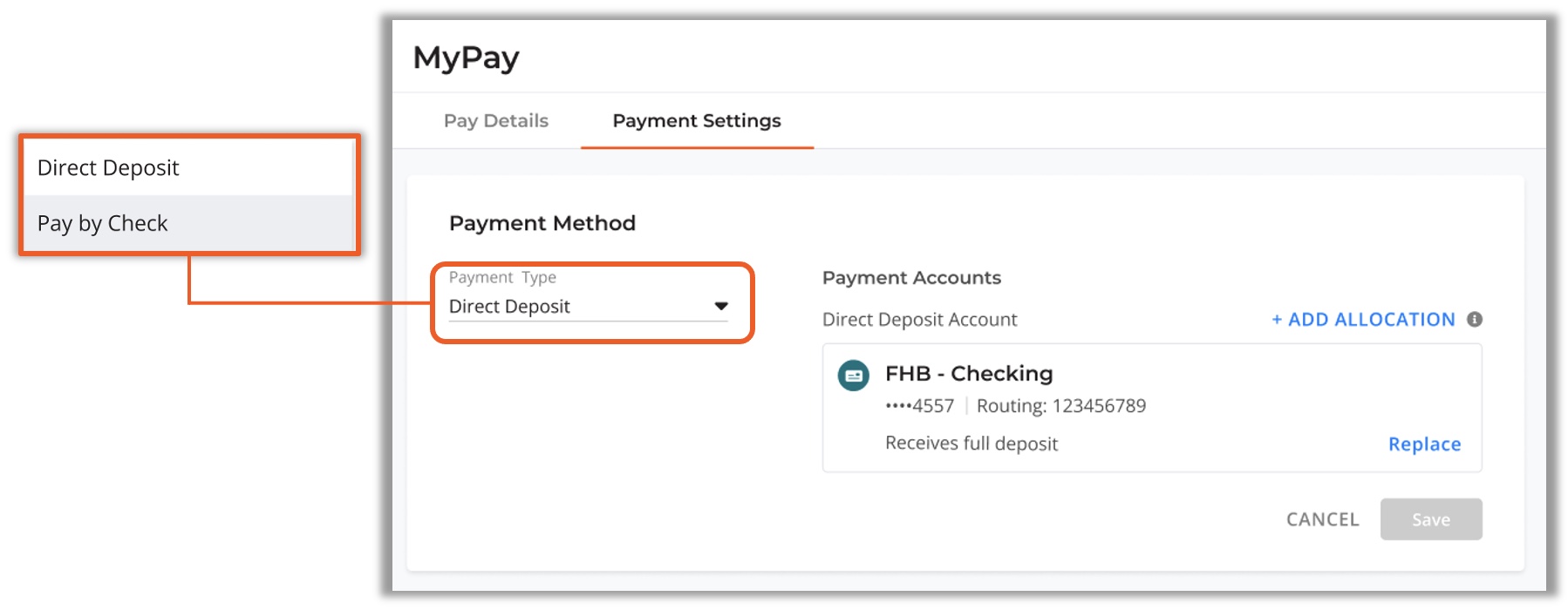Click the teal bank account card icon
Viewport: 1568px width, 610px height.
coord(853,376)
